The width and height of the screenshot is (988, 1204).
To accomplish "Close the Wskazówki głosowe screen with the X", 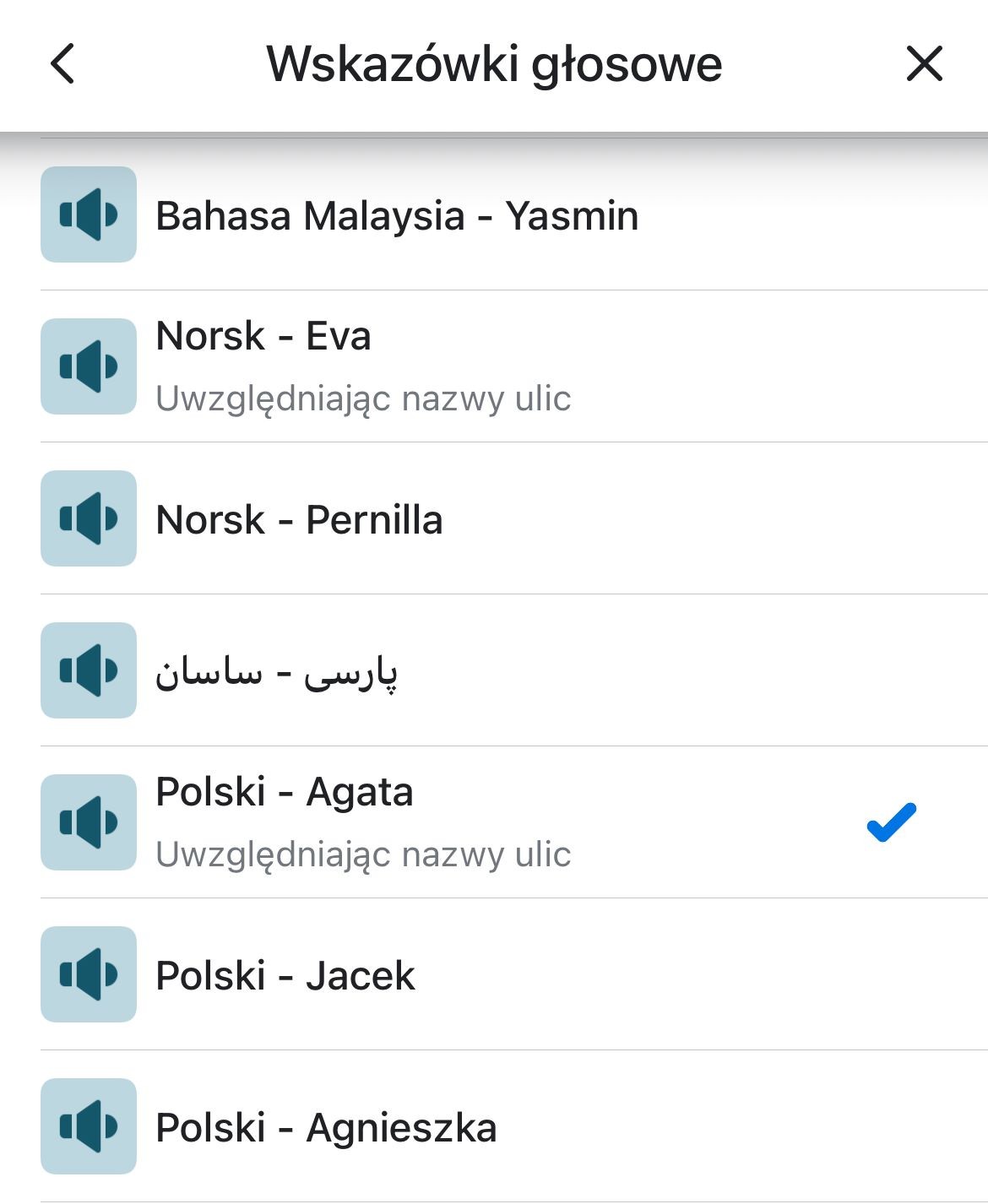I will tap(926, 65).
